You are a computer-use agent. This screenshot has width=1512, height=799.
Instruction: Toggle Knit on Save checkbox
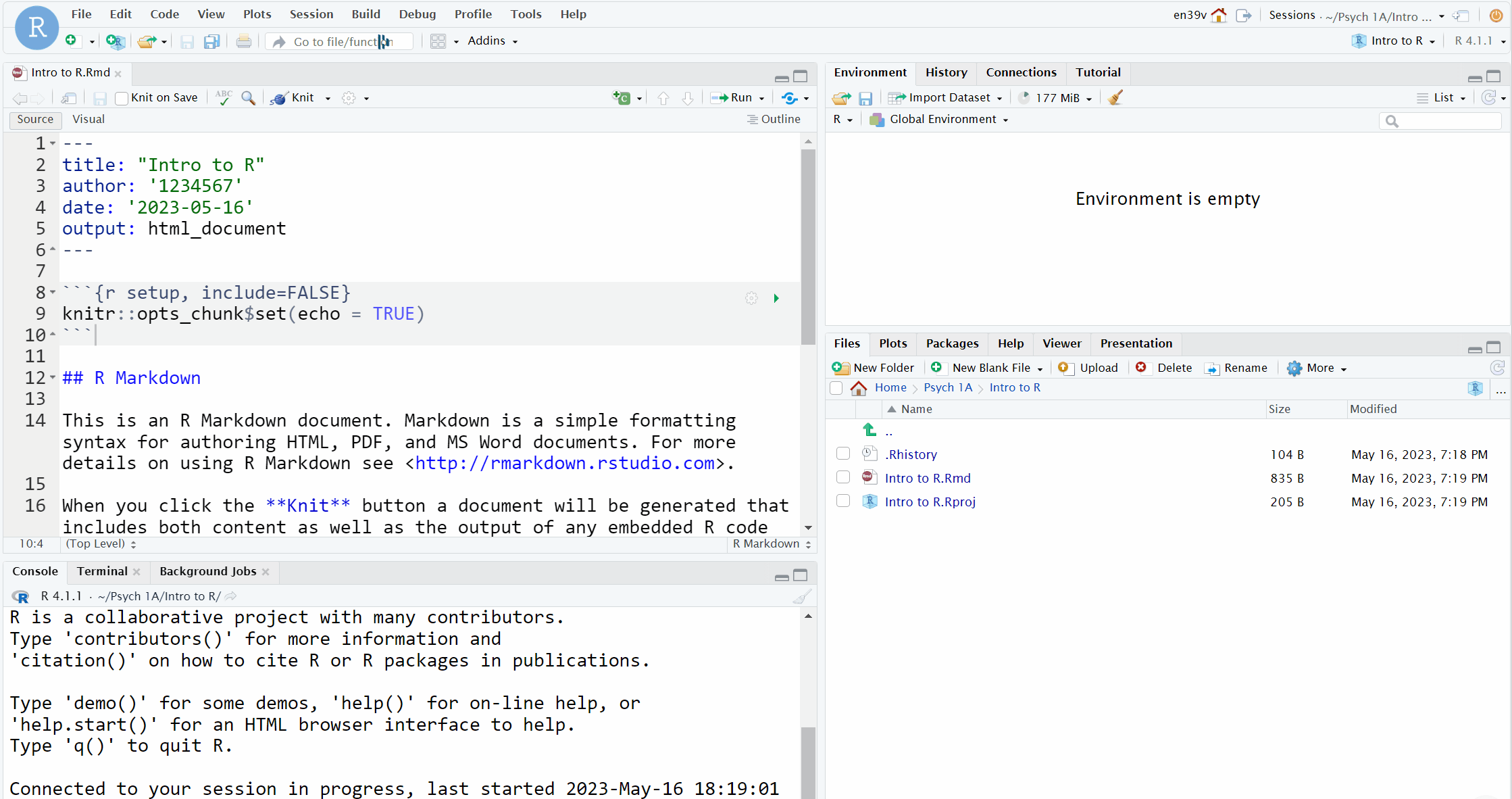[121, 97]
